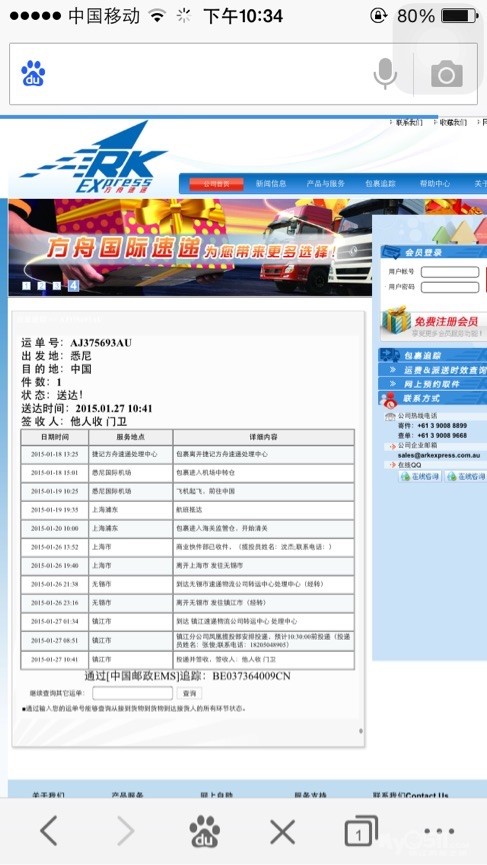Stop loading with the X icon
Viewport: 487px width, 865px height.
[282, 831]
